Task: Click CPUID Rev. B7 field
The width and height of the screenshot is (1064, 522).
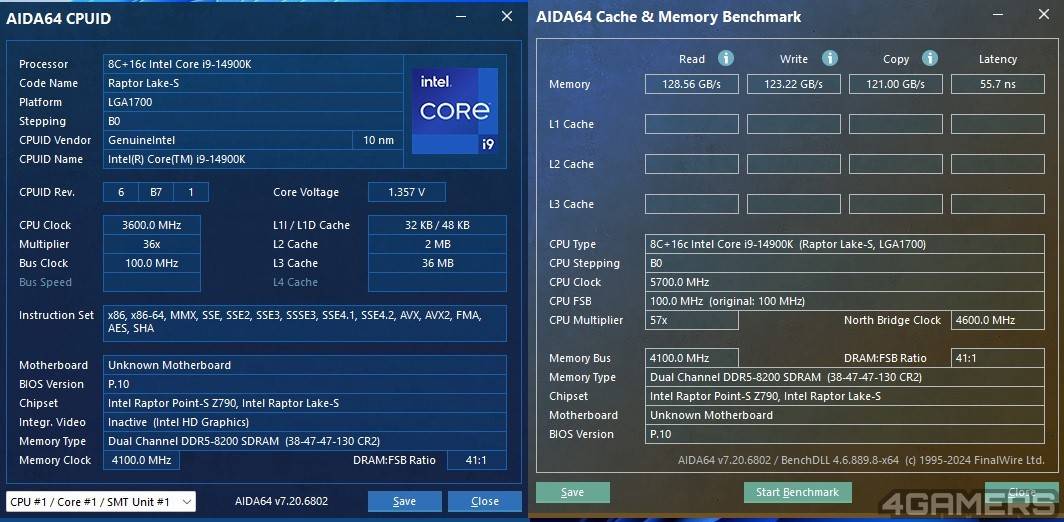Action: pyautogui.click(x=156, y=192)
